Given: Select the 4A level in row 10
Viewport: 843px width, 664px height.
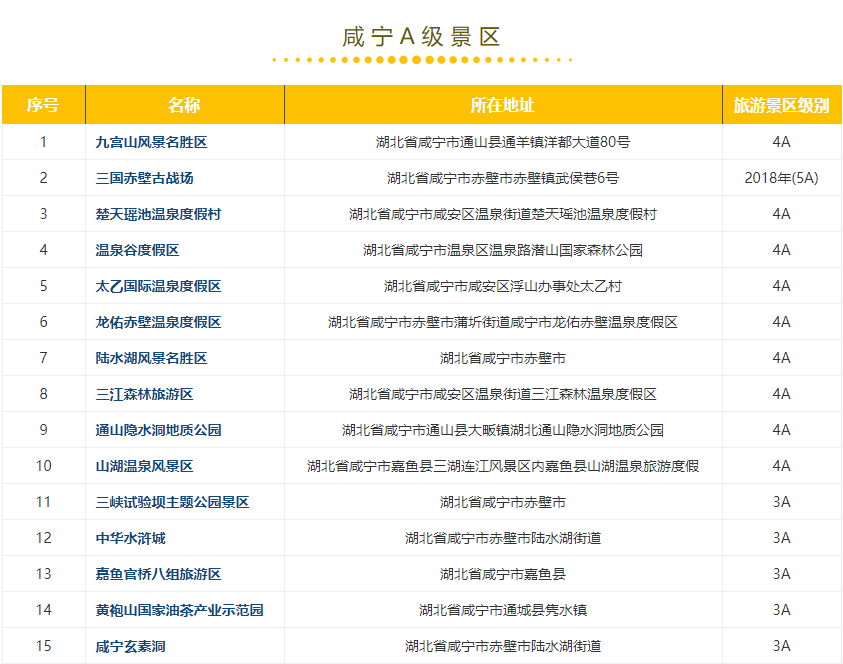Looking at the screenshot, I should click(x=781, y=466).
